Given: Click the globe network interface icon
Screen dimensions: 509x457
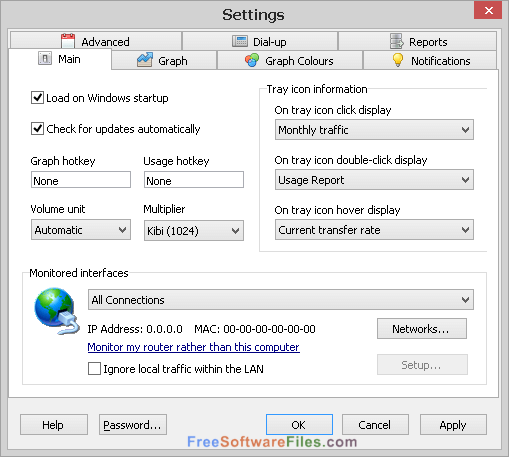Looking at the screenshot, I should coord(57,311).
